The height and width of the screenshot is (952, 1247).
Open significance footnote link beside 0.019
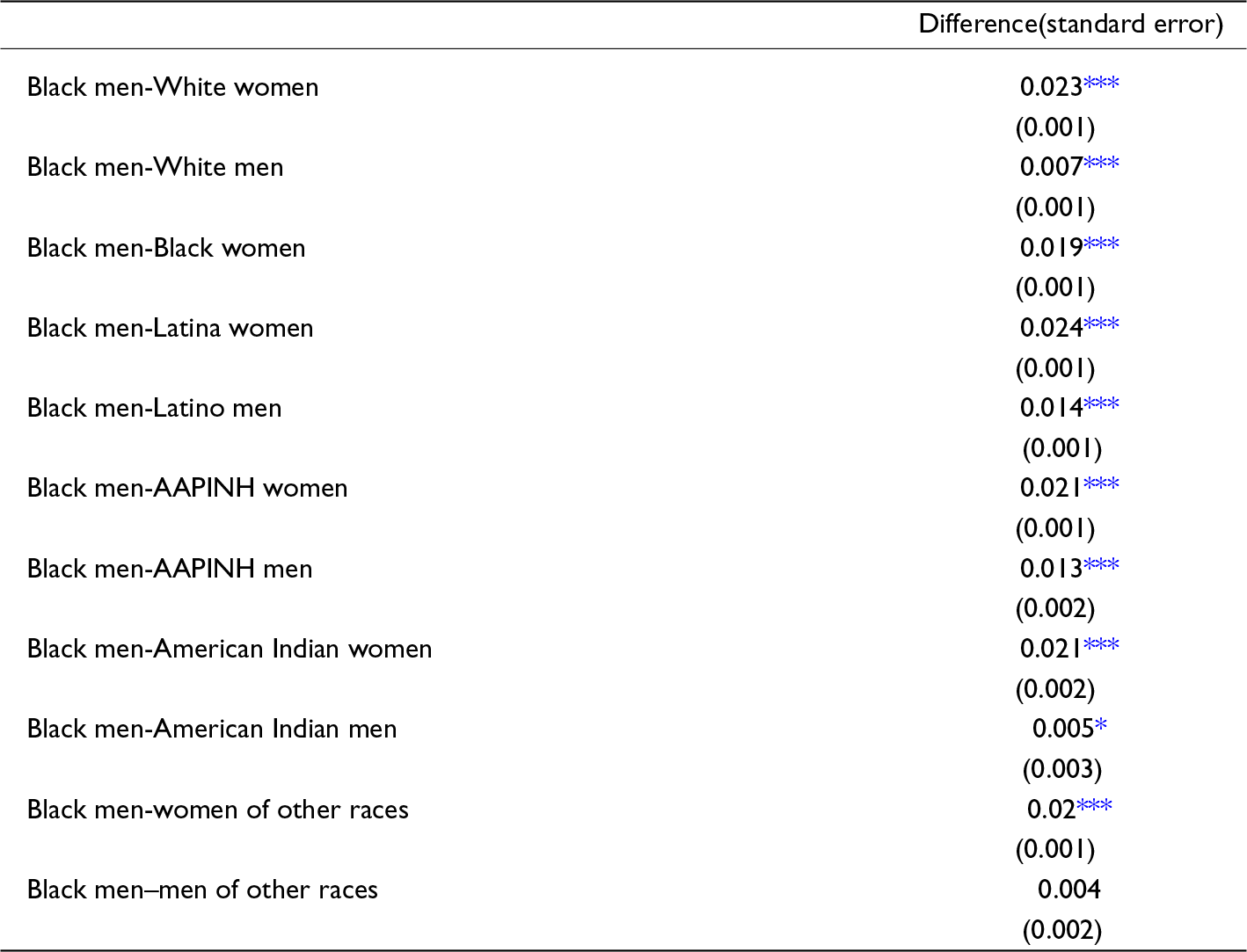click(1101, 243)
